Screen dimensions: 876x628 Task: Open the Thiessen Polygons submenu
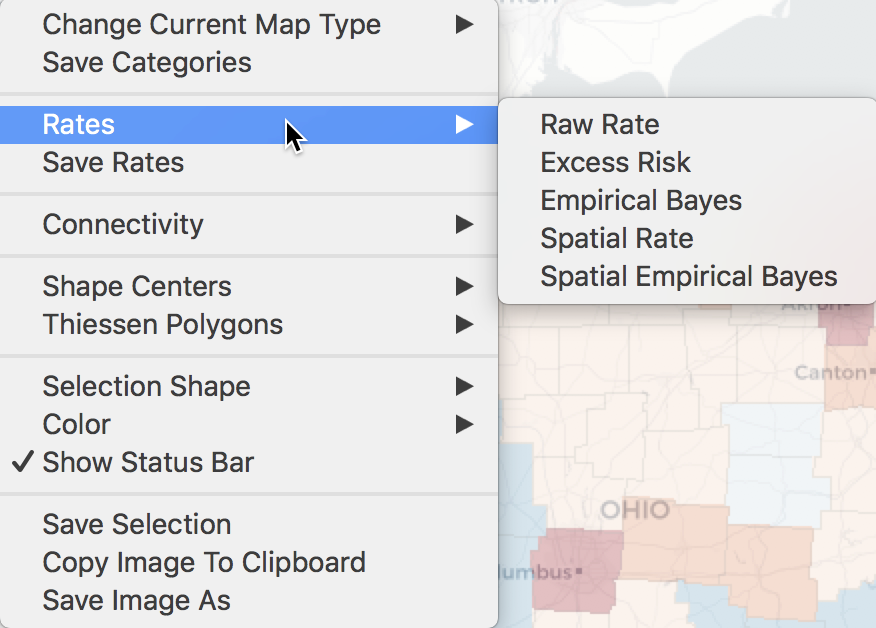(249, 325)
